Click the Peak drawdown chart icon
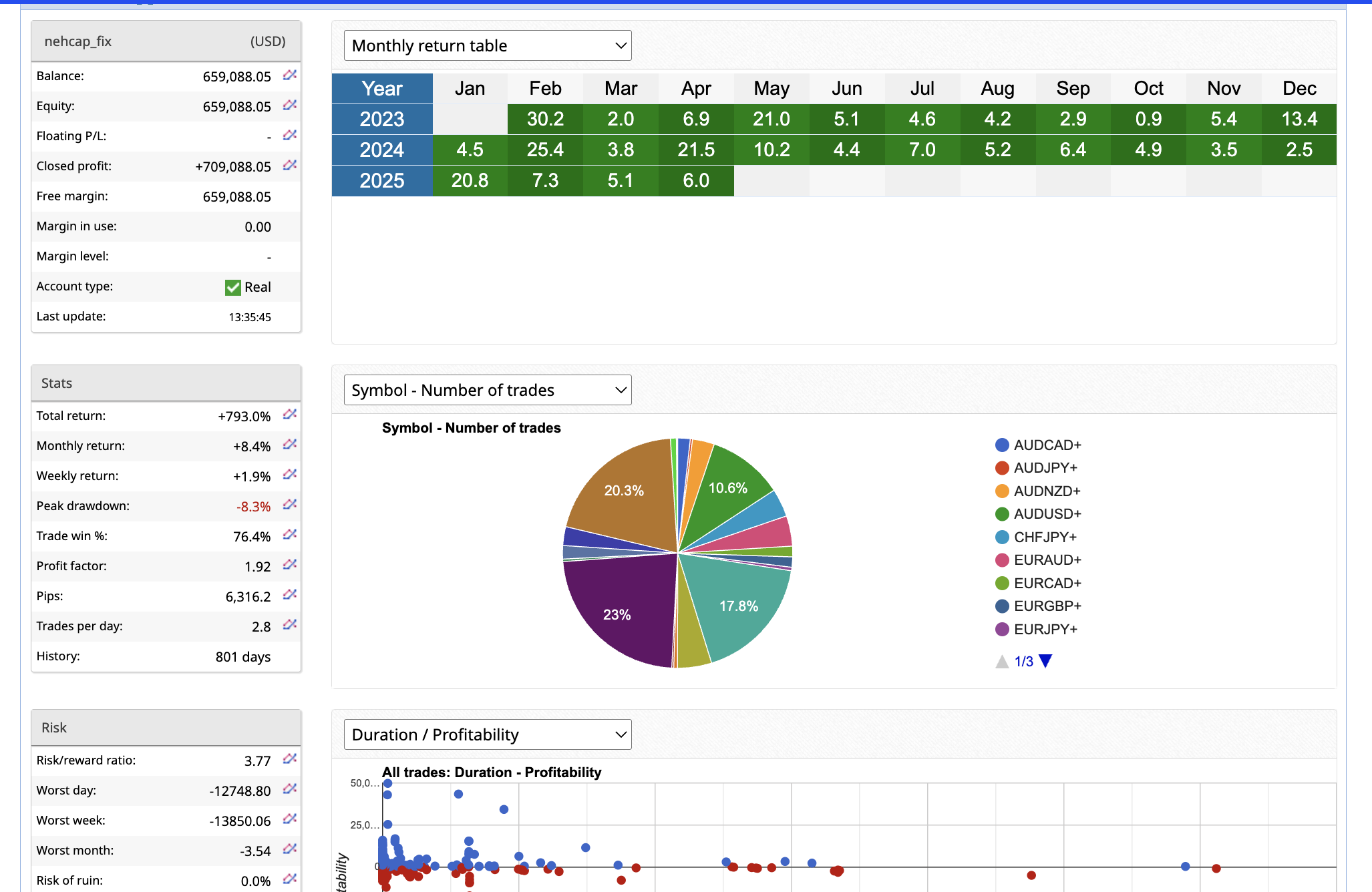This screenshot has width=1372, height=892. point(289,505)
